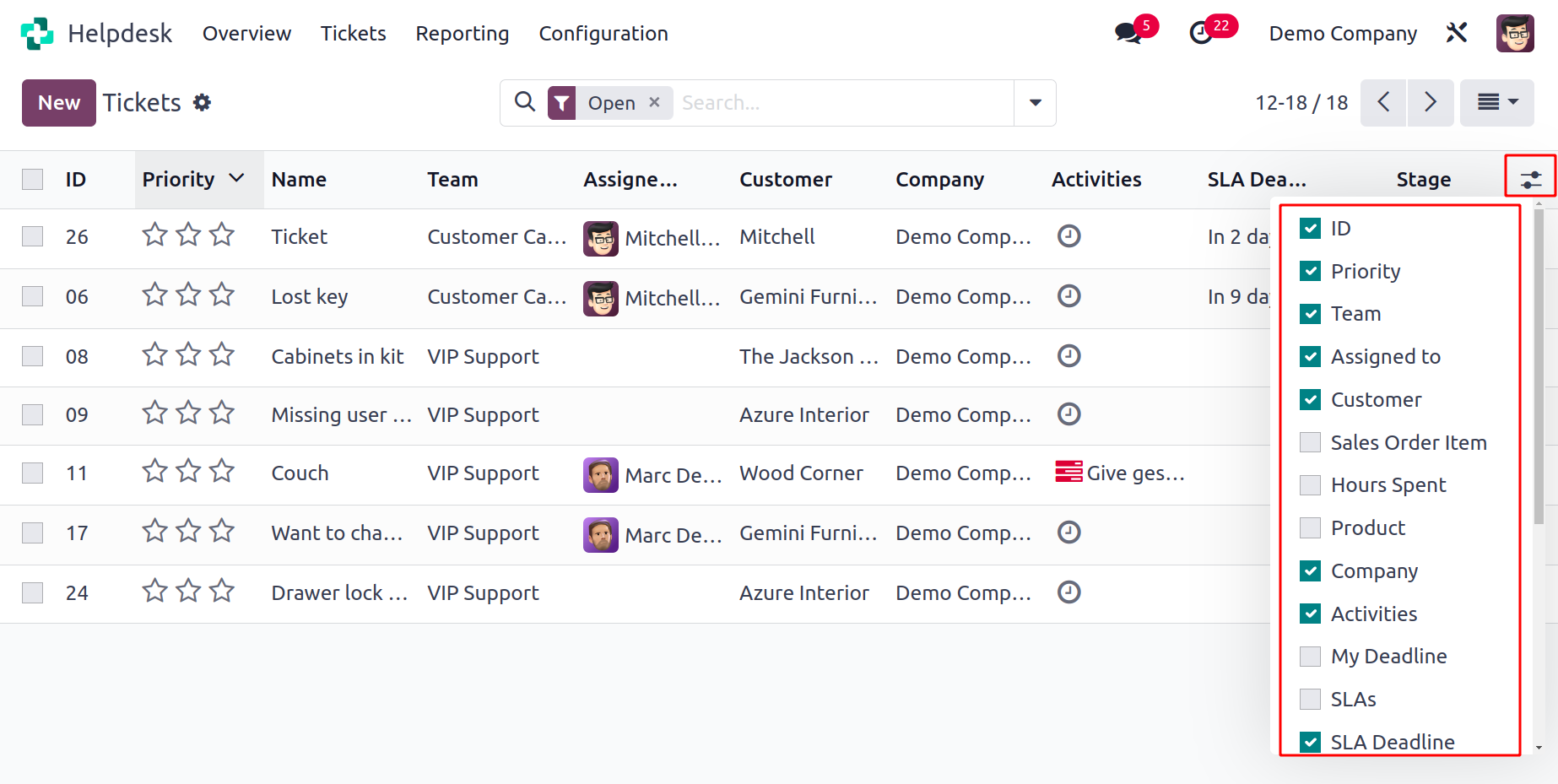Click the activity clock for ticket 26

click(1069, 236)
